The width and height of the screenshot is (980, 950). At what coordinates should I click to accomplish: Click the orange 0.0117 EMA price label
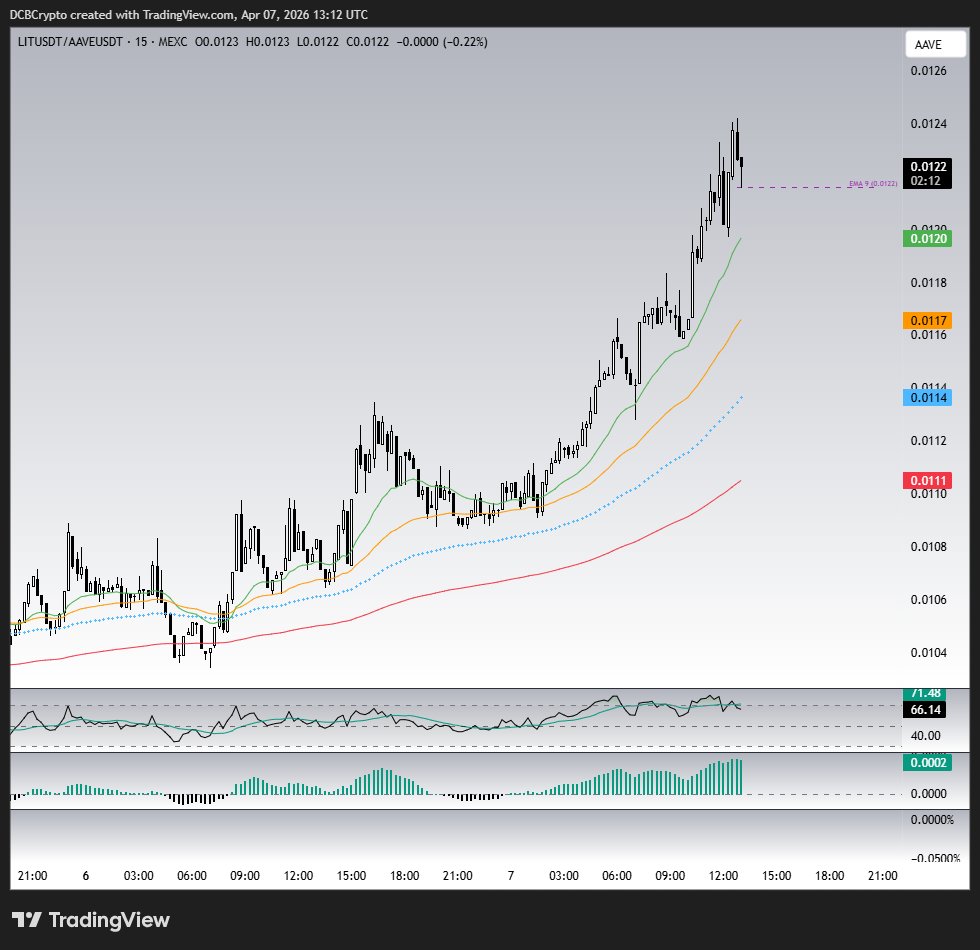coord(928,321)
